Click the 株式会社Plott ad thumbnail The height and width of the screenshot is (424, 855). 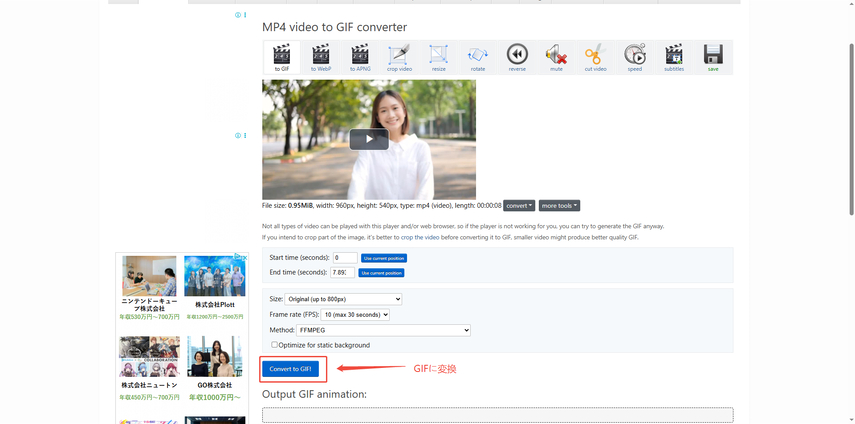pos(215,276)
